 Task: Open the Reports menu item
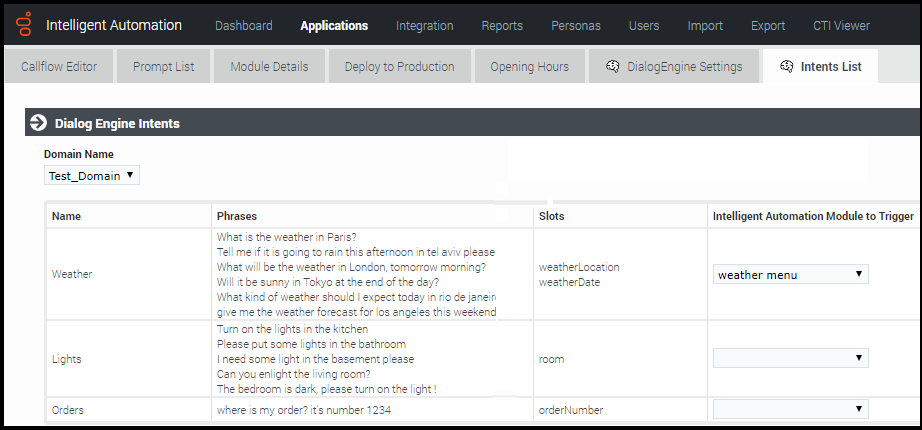(x=502, y=26)
